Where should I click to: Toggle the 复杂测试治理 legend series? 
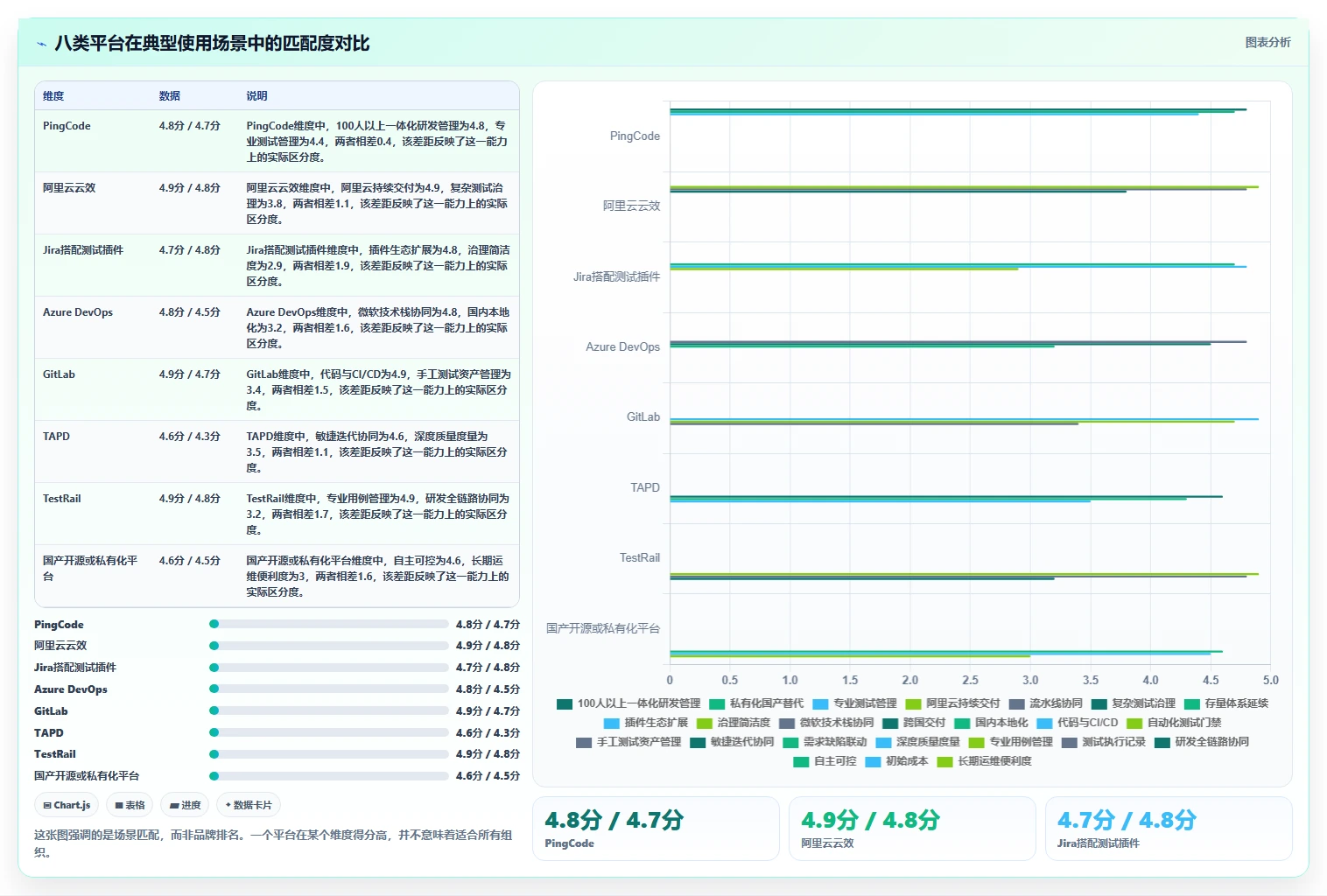pyautogui.click(x=1133, y=703)
